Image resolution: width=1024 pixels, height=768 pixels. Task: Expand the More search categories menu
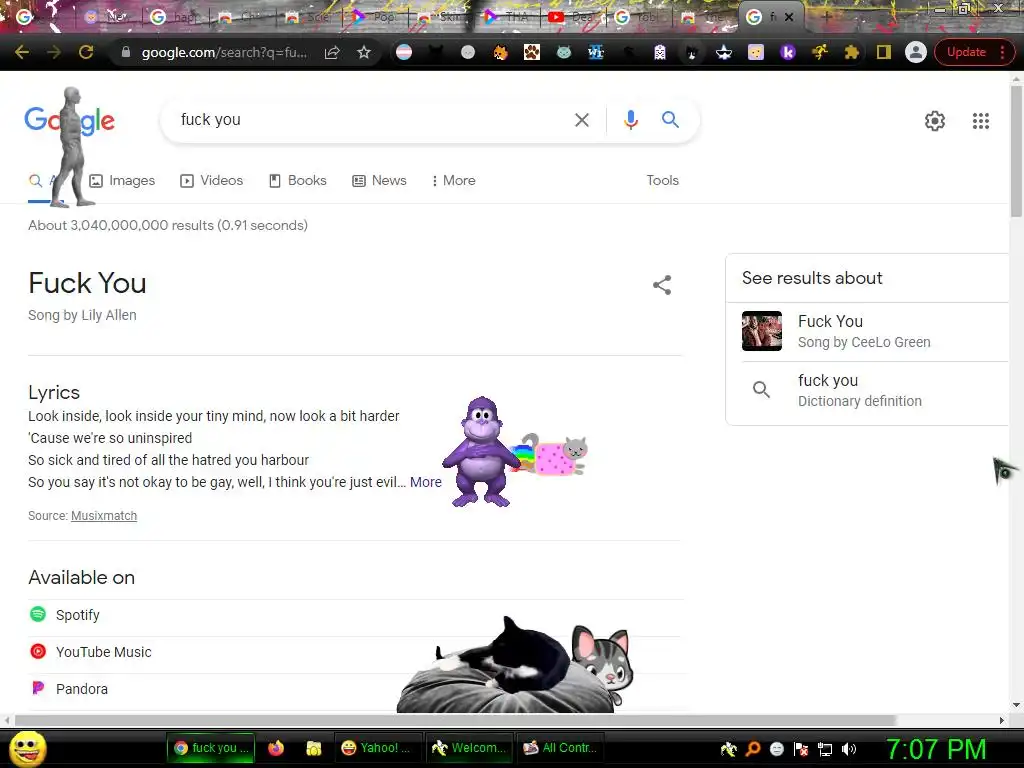point(453,180)
